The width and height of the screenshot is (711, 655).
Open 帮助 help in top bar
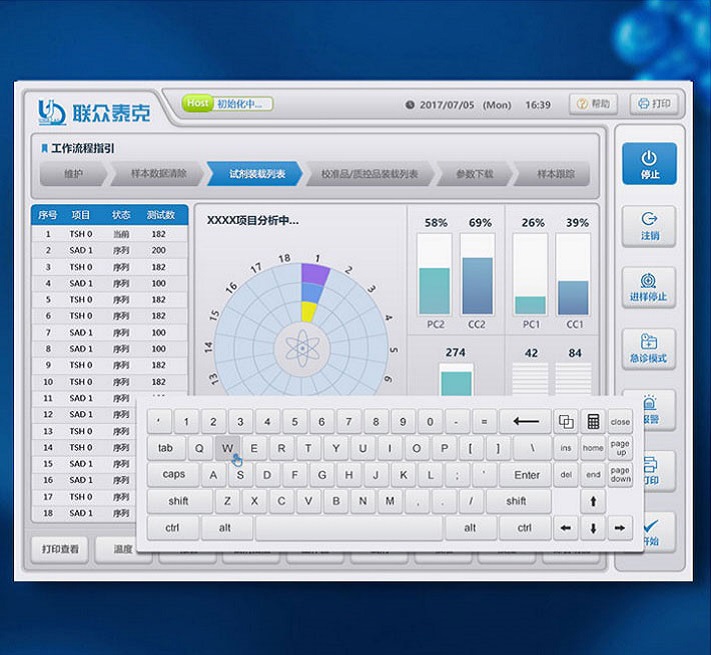[x=593, y=104]
